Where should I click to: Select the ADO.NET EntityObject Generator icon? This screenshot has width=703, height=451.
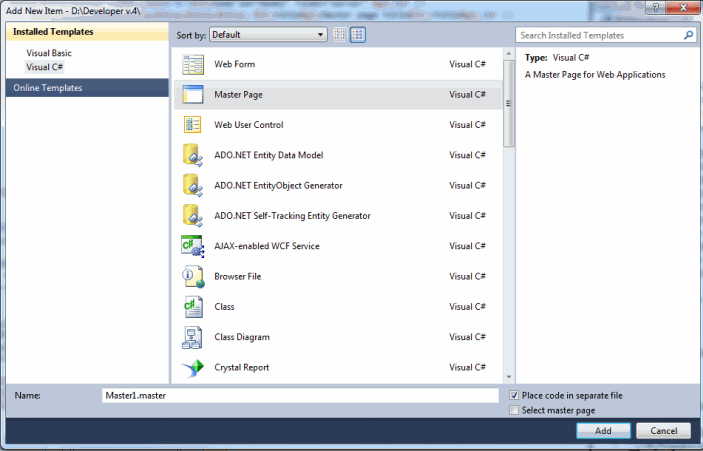[193, 185]
